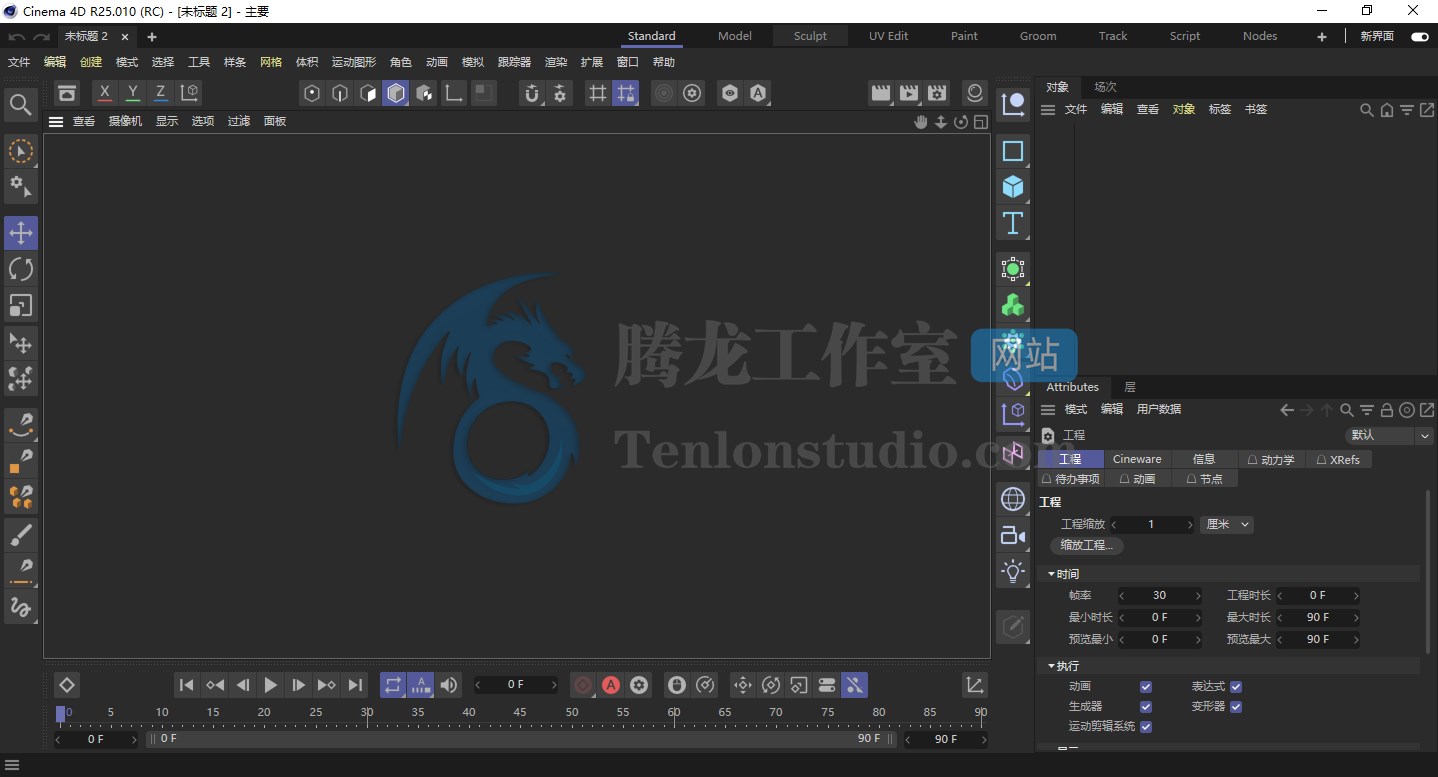Open the 动力学 tab
The width and height of the screenshot is (1438, 777).
point(1271,459)
